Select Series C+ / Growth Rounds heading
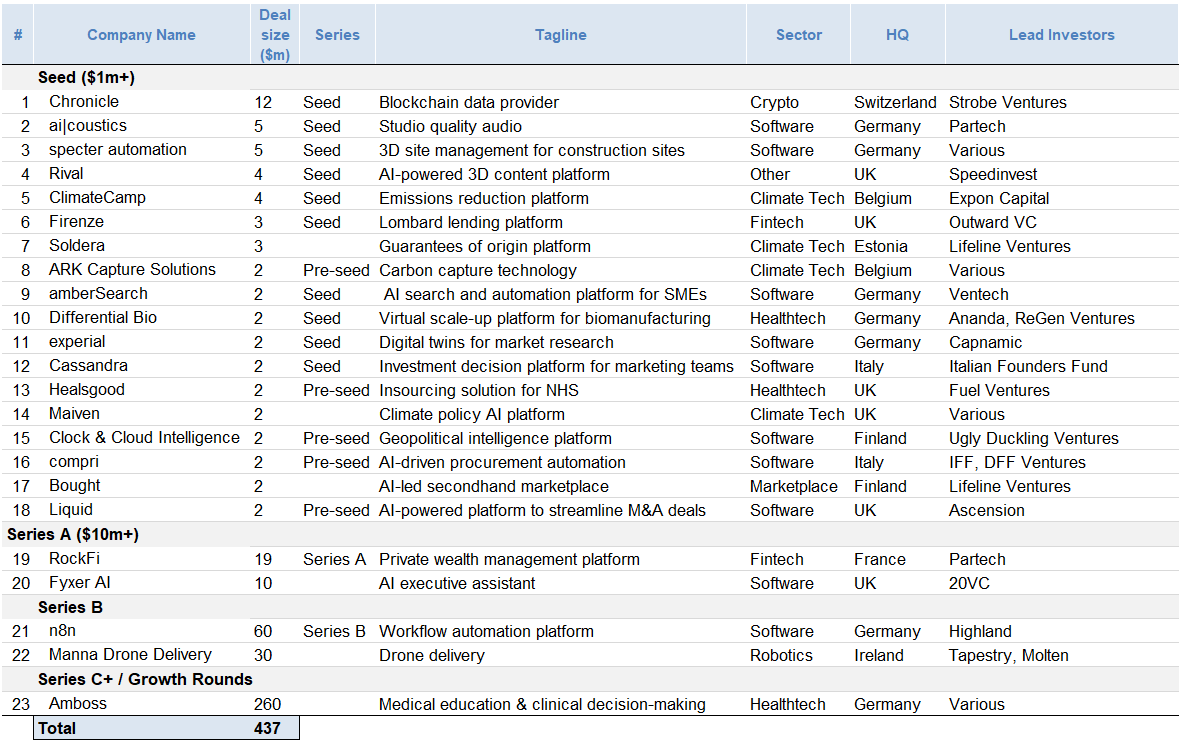The width and height of the screenshot is (1182, 752). pyautogui.click(x=145, y=679)
